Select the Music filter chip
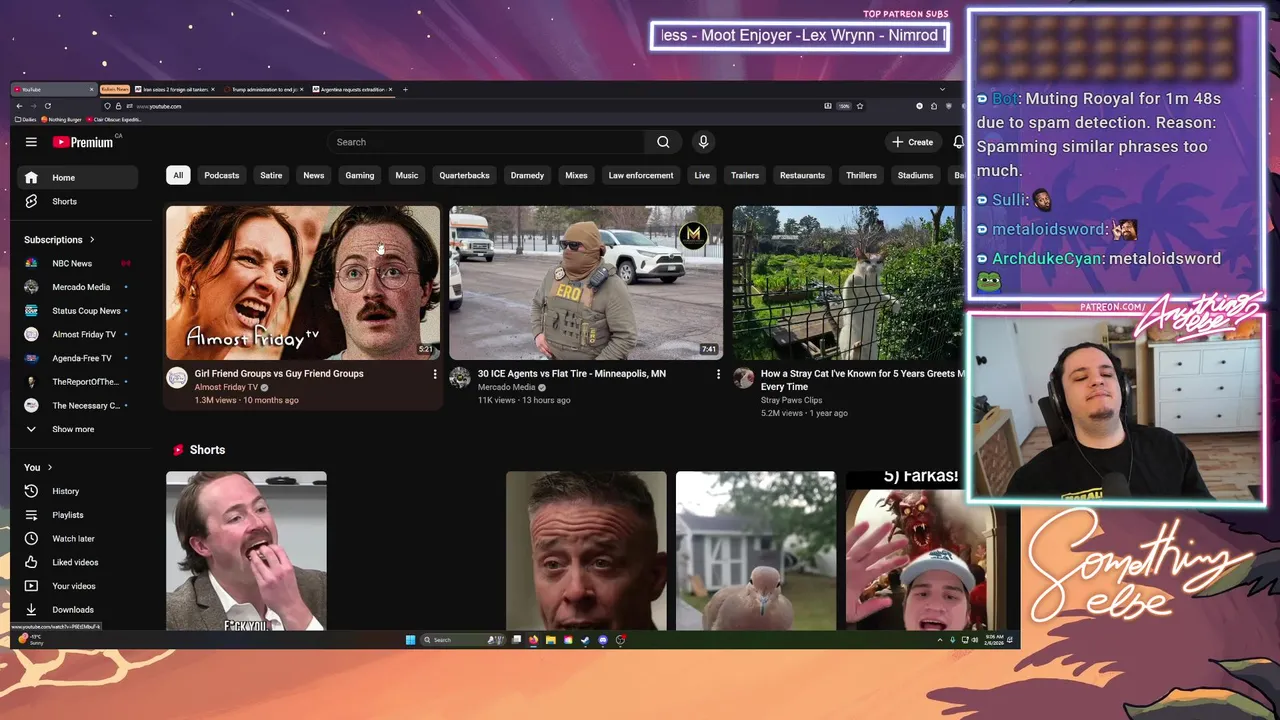This screenshot has height=720, width=1280. (407, 175)
